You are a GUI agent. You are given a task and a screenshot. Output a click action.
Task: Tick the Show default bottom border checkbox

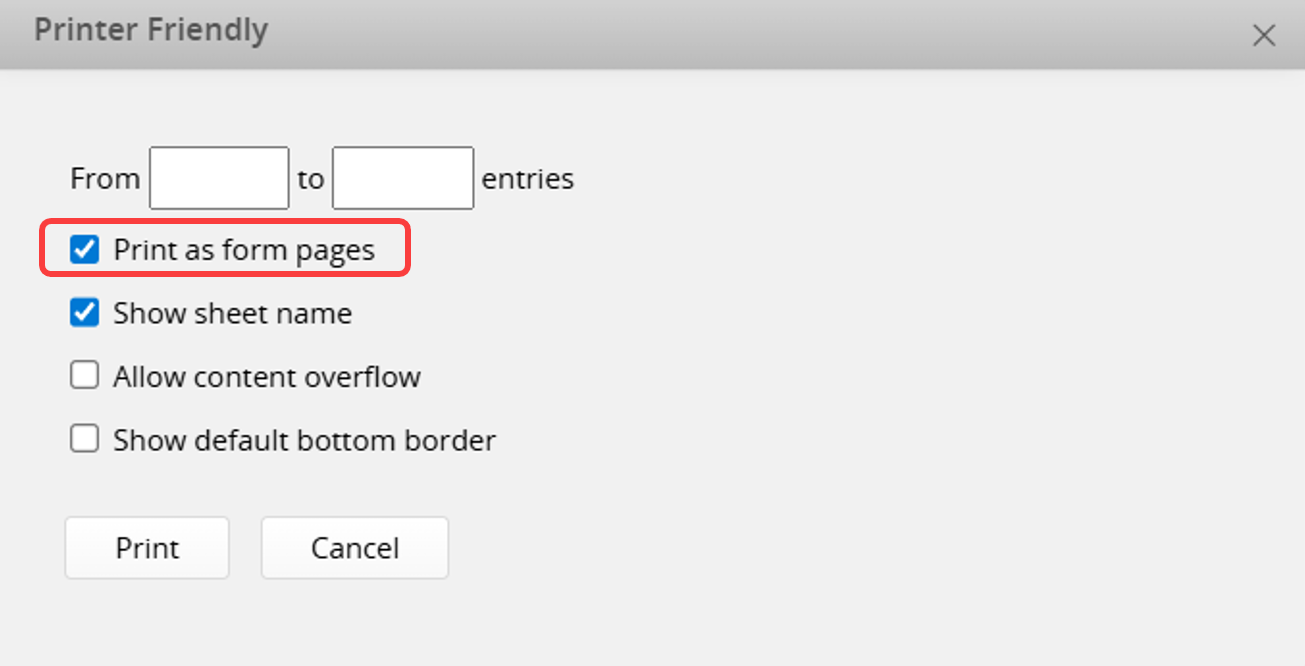pos(85,439)
